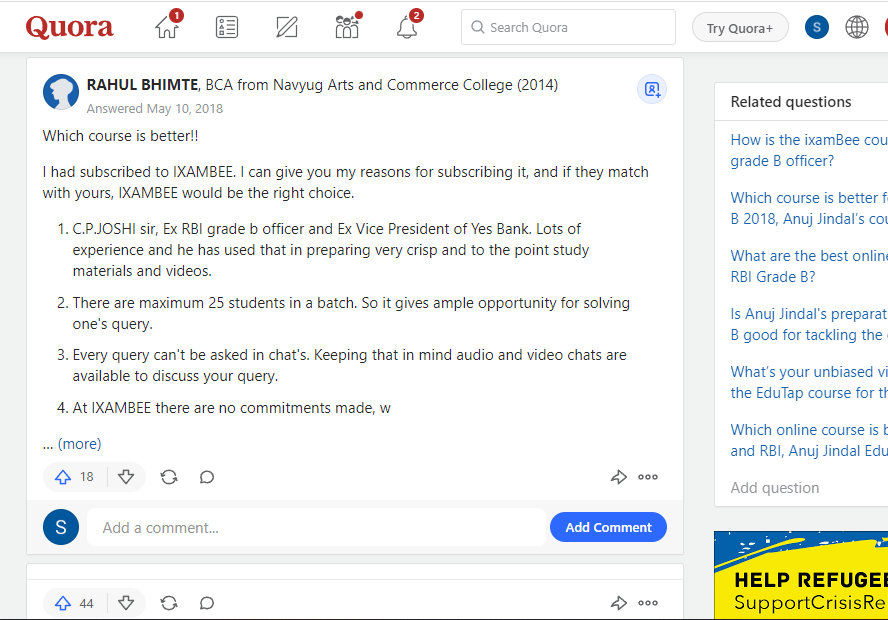888x620 pixels.
Task: Click Add question in related panel
Action: point(775,488)
